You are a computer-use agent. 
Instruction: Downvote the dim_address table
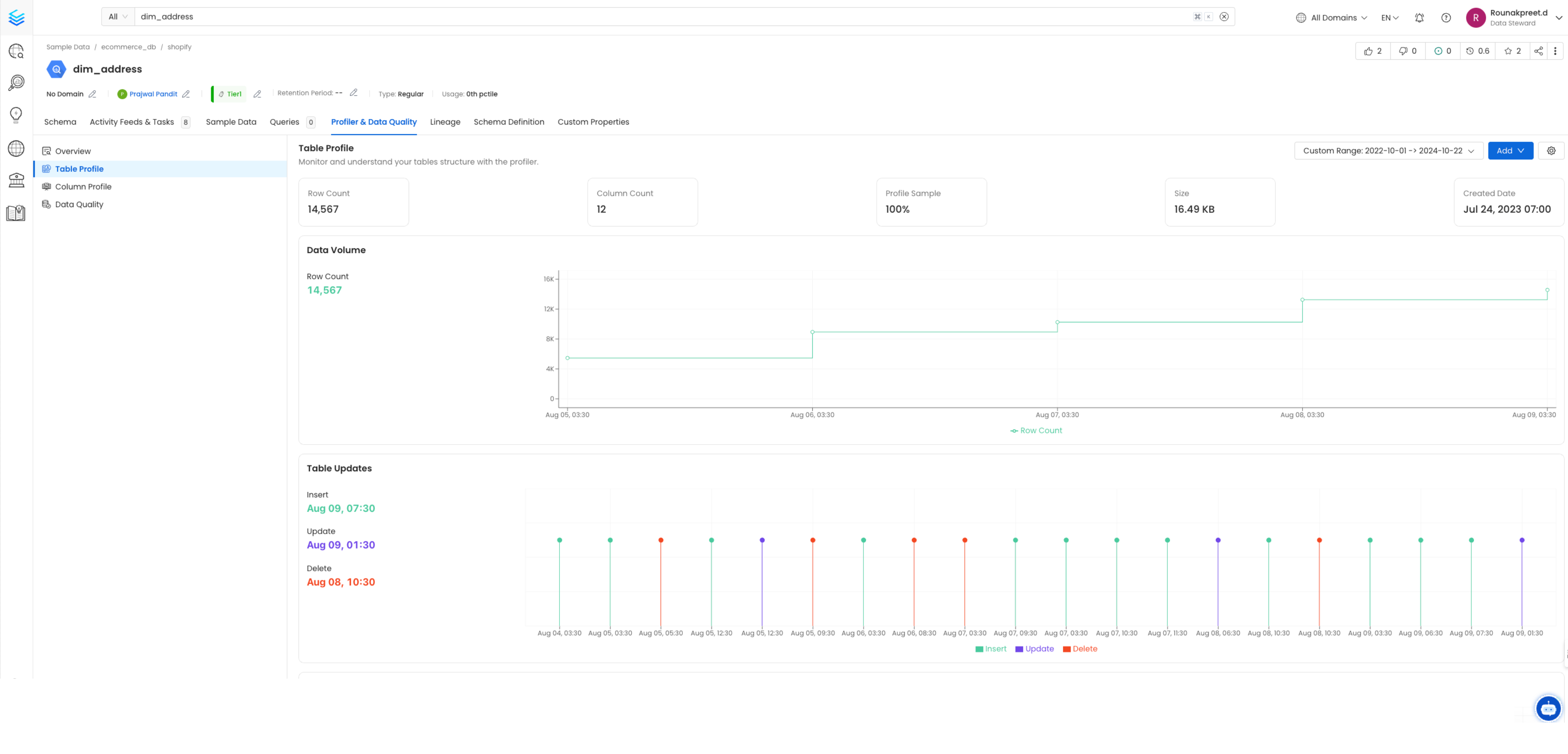pyautogui.click(x=1404, y=50)
